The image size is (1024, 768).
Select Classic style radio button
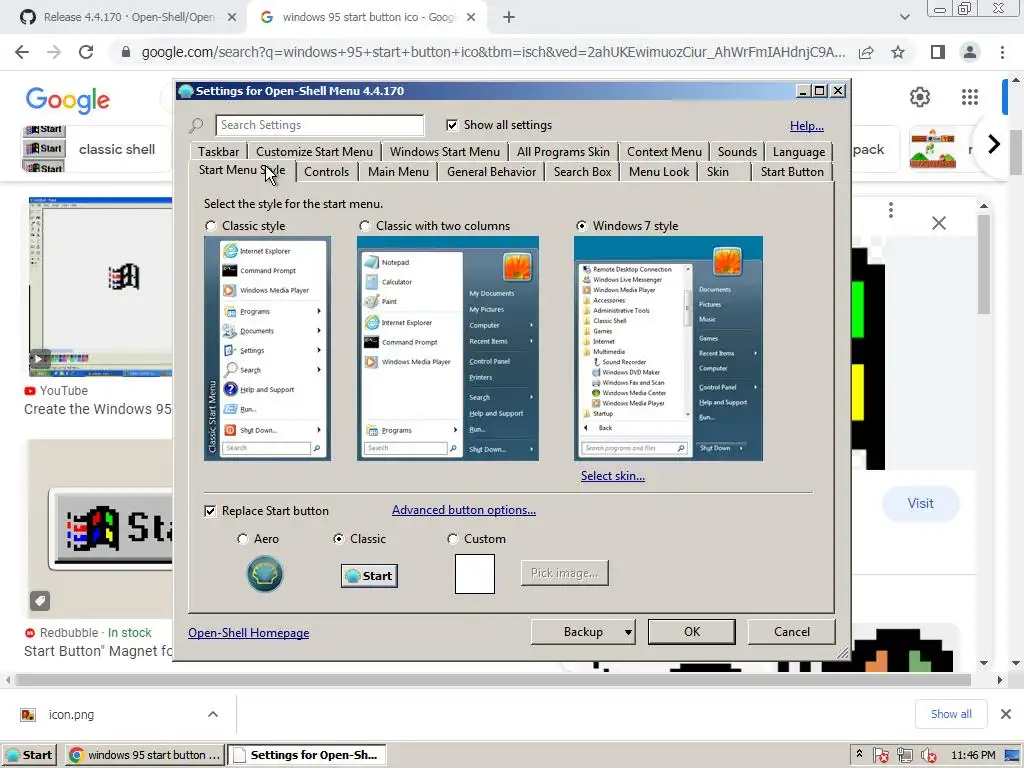210,226
